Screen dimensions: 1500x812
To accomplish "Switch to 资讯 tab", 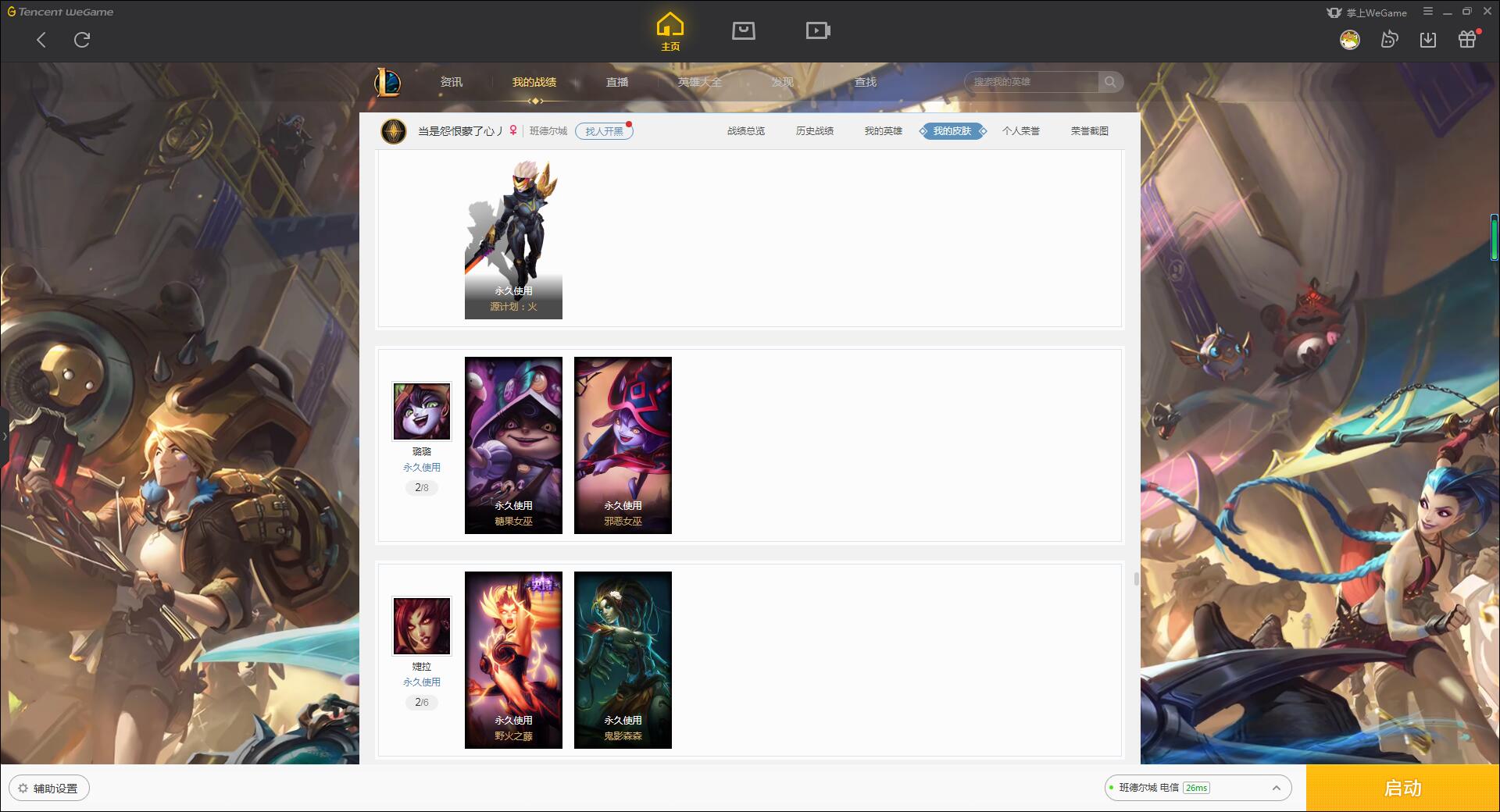I will coord(452,82).
